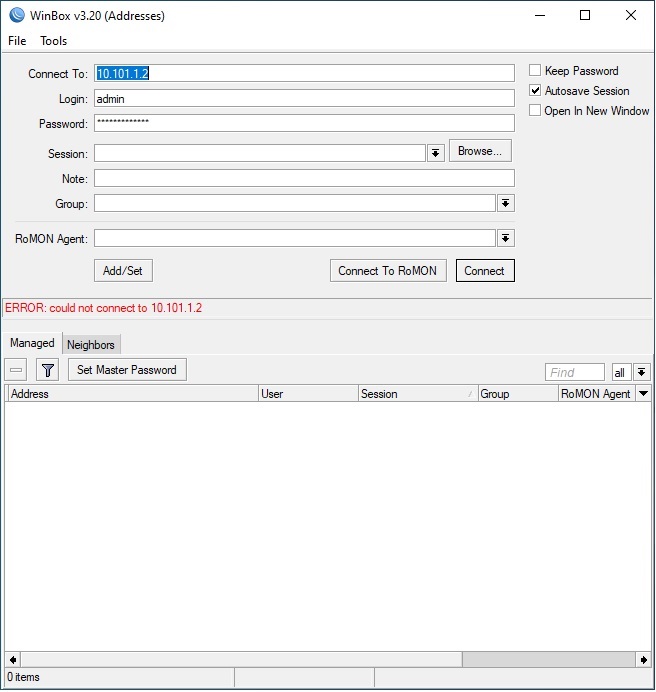Image resolution: width=656 pixels, height=692 pixels.
Task: Click the '0 items' status bar text
Action: (x=23, y=677)
